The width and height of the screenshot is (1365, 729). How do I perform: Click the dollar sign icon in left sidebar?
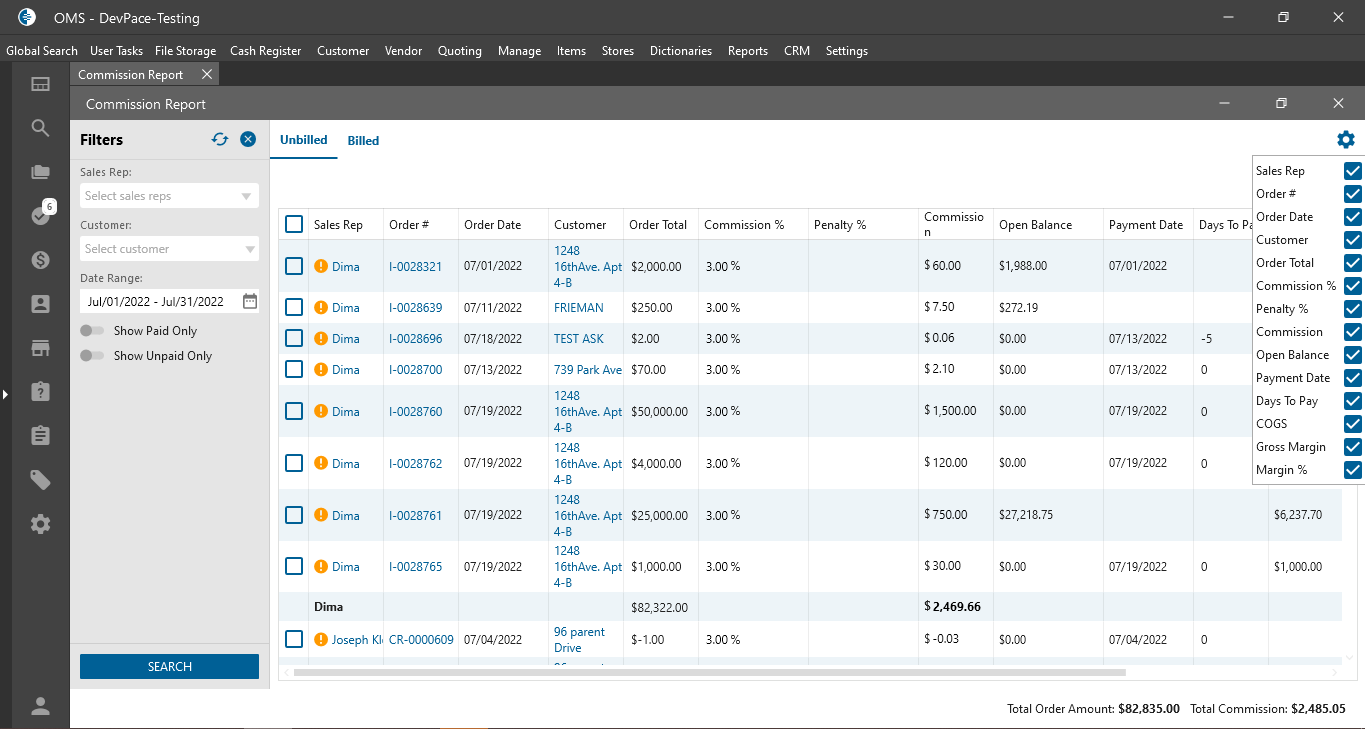click(x=40, y=260)
